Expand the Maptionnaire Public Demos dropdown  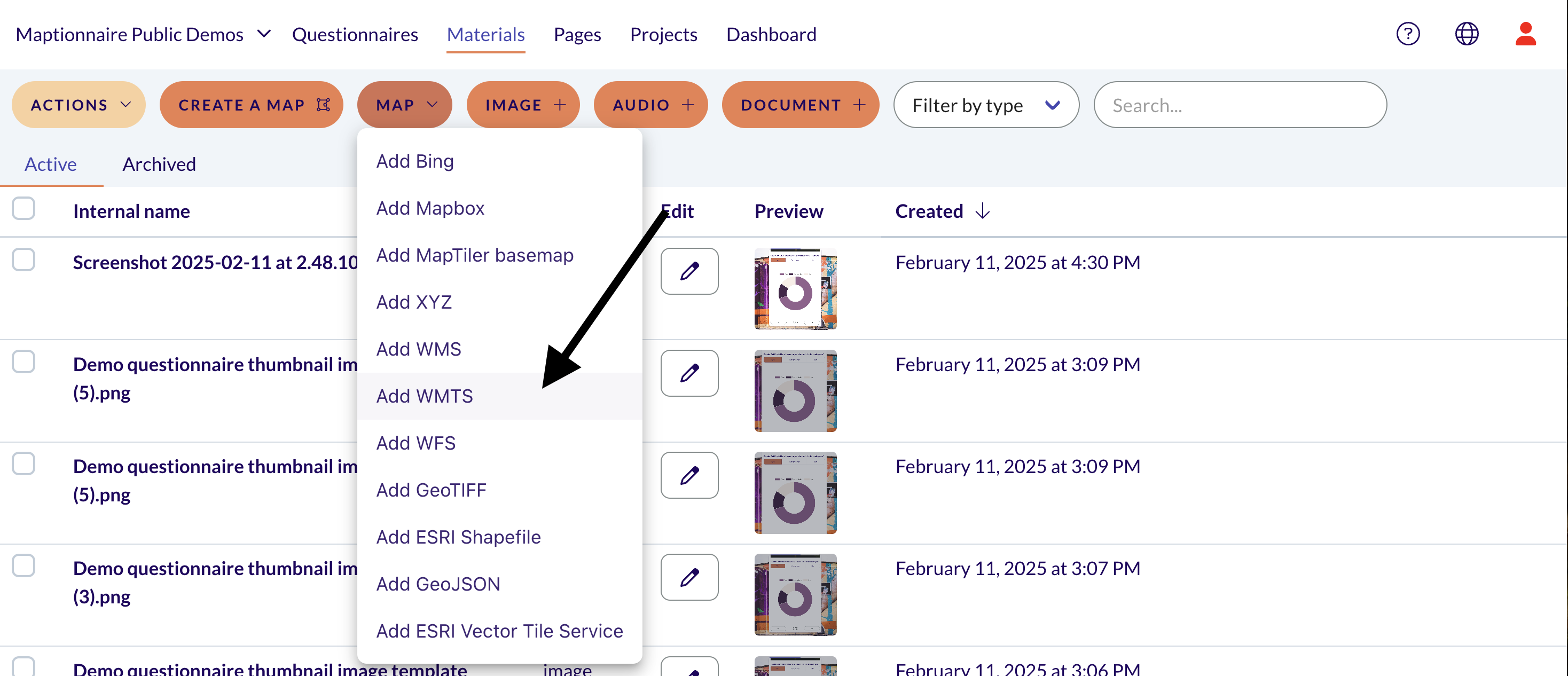[x=143, y=35]
